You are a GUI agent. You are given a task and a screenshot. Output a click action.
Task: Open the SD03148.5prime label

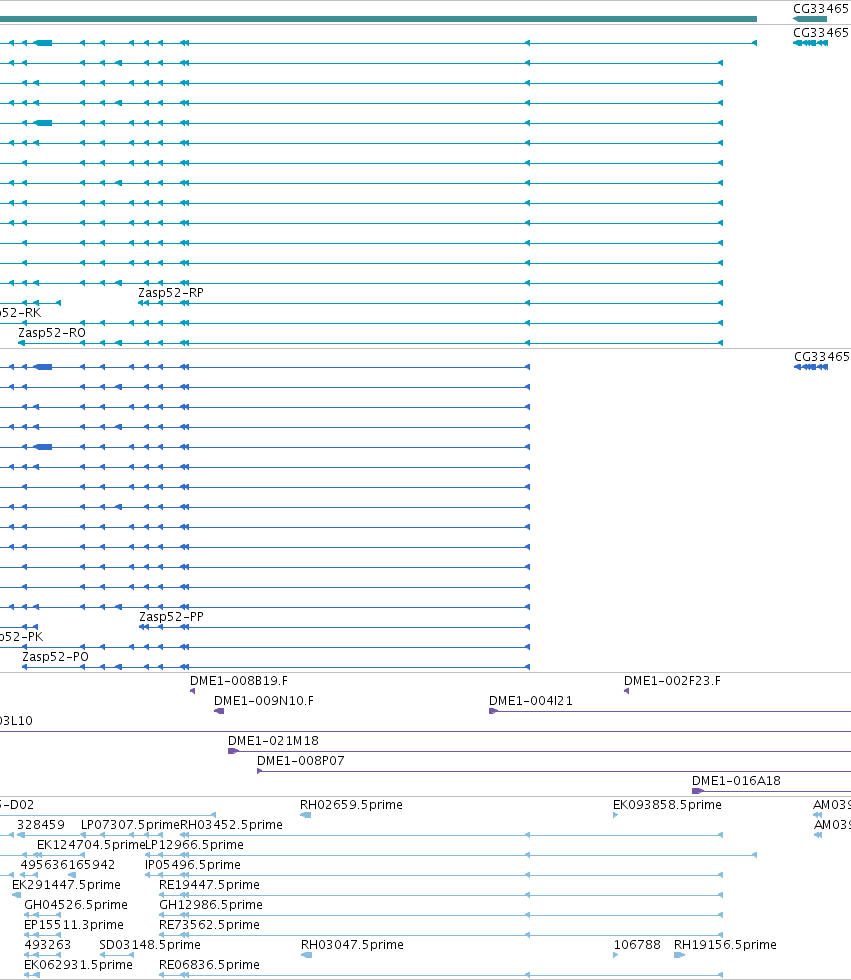pos(150,944)
